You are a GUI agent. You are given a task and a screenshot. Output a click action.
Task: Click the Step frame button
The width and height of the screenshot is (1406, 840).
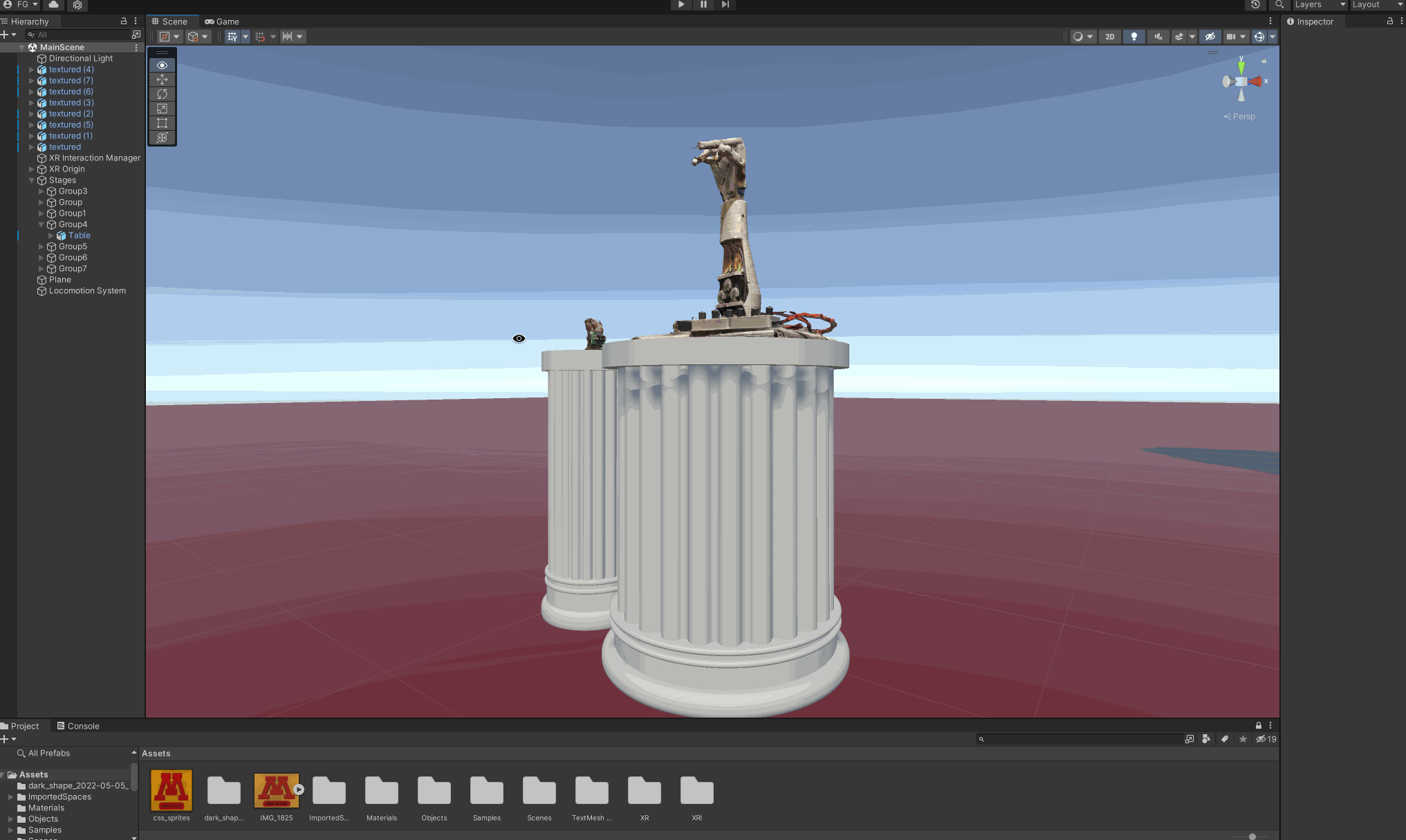click(x=725, y=4)
